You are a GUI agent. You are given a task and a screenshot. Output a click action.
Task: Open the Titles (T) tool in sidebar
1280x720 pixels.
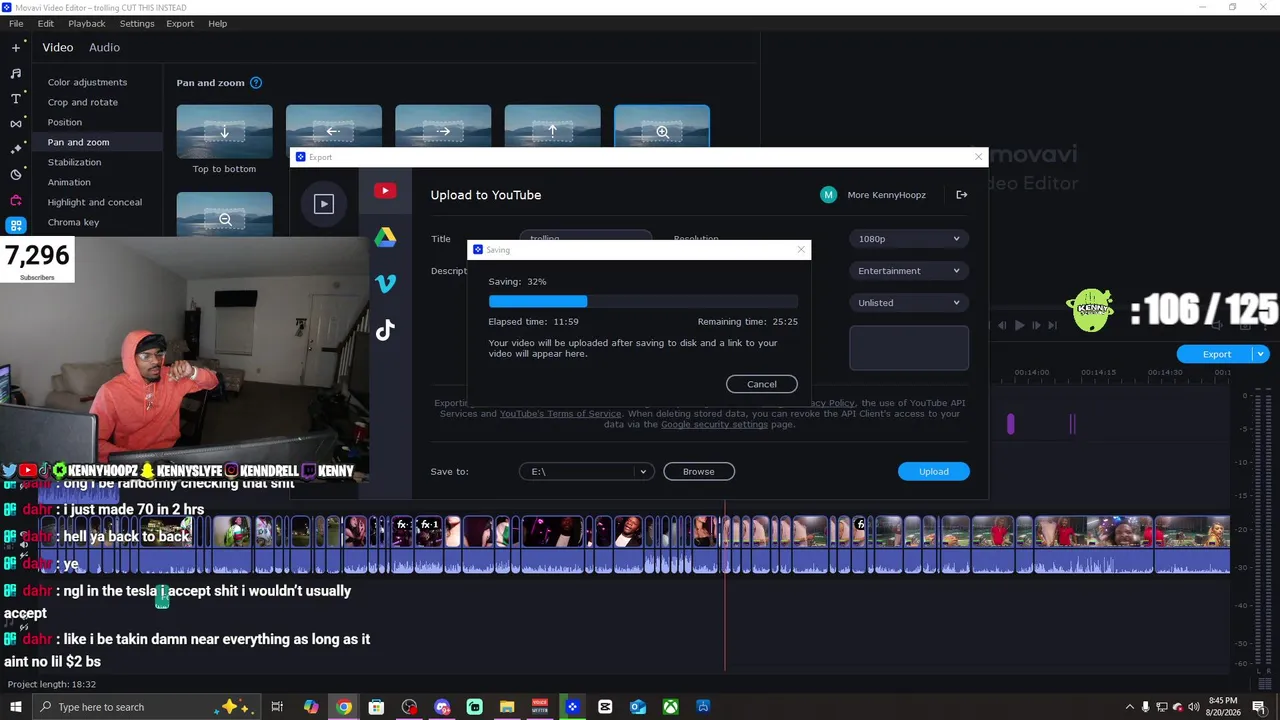pyautogui.click(x=16, y=99)
